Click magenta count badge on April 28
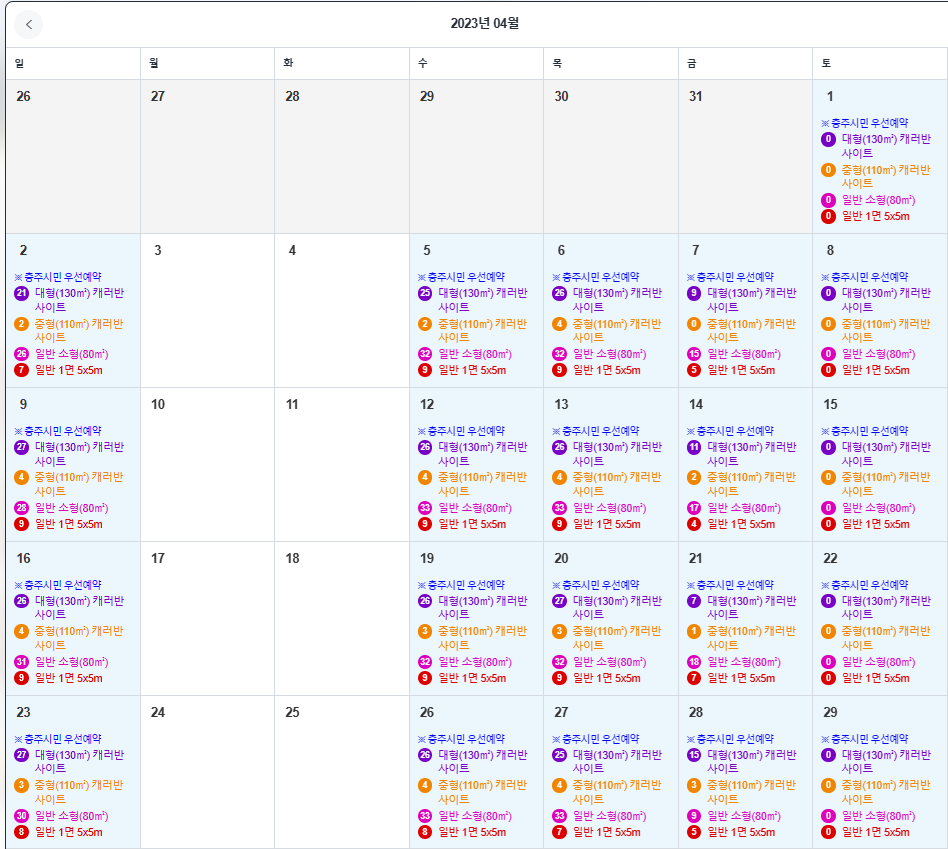This screenshot has height=849, width=948. 694,816
